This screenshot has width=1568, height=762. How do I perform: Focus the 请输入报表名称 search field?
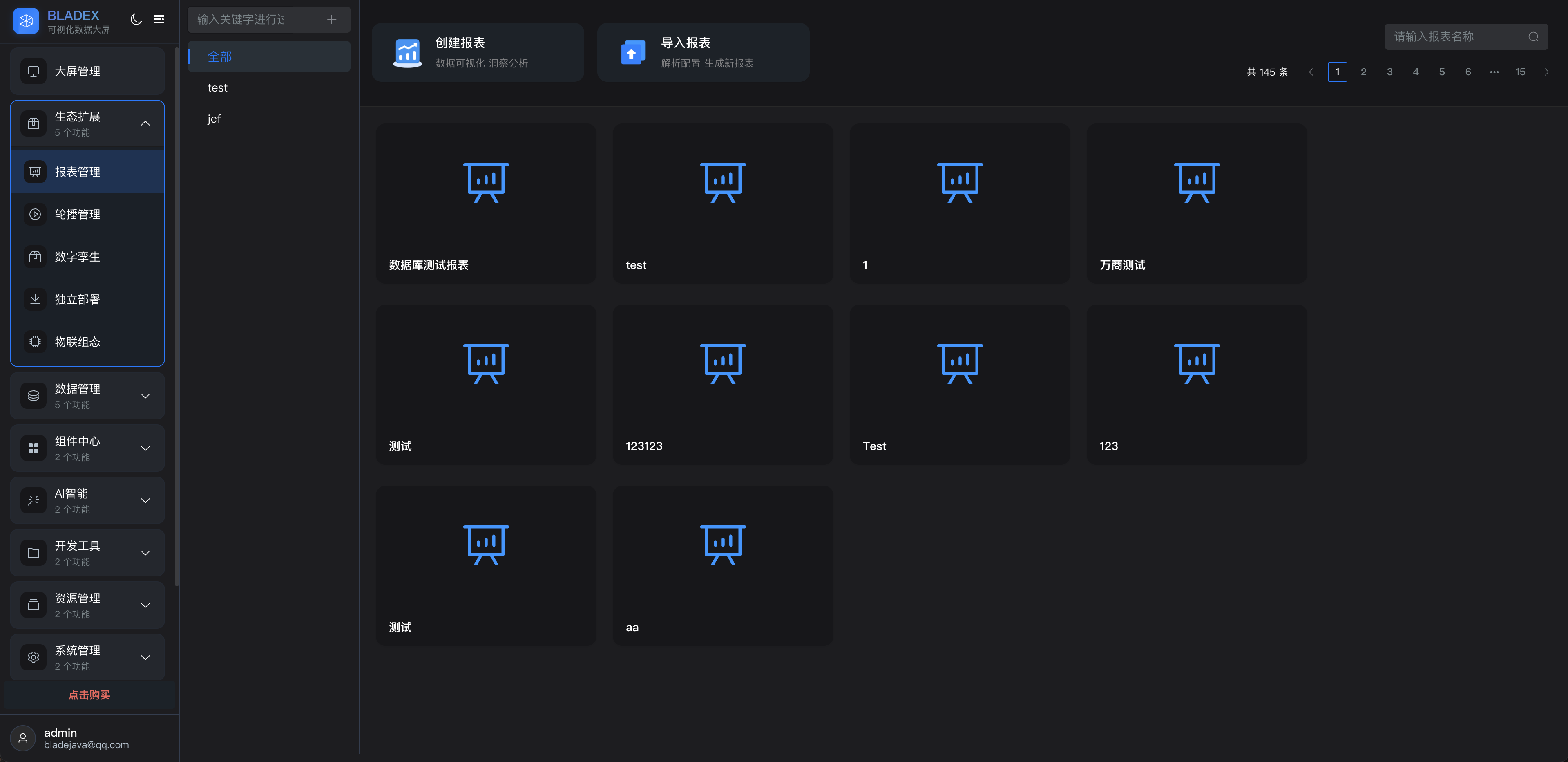[1466, 36]
